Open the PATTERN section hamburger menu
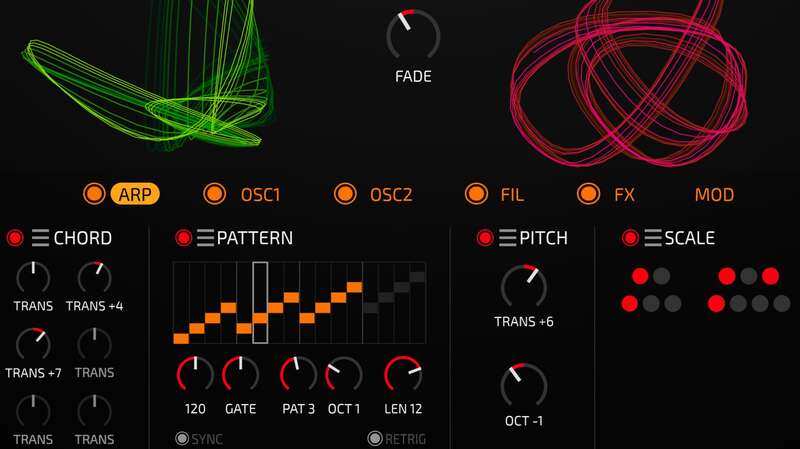The image size is (800, 449). point(205,238)
